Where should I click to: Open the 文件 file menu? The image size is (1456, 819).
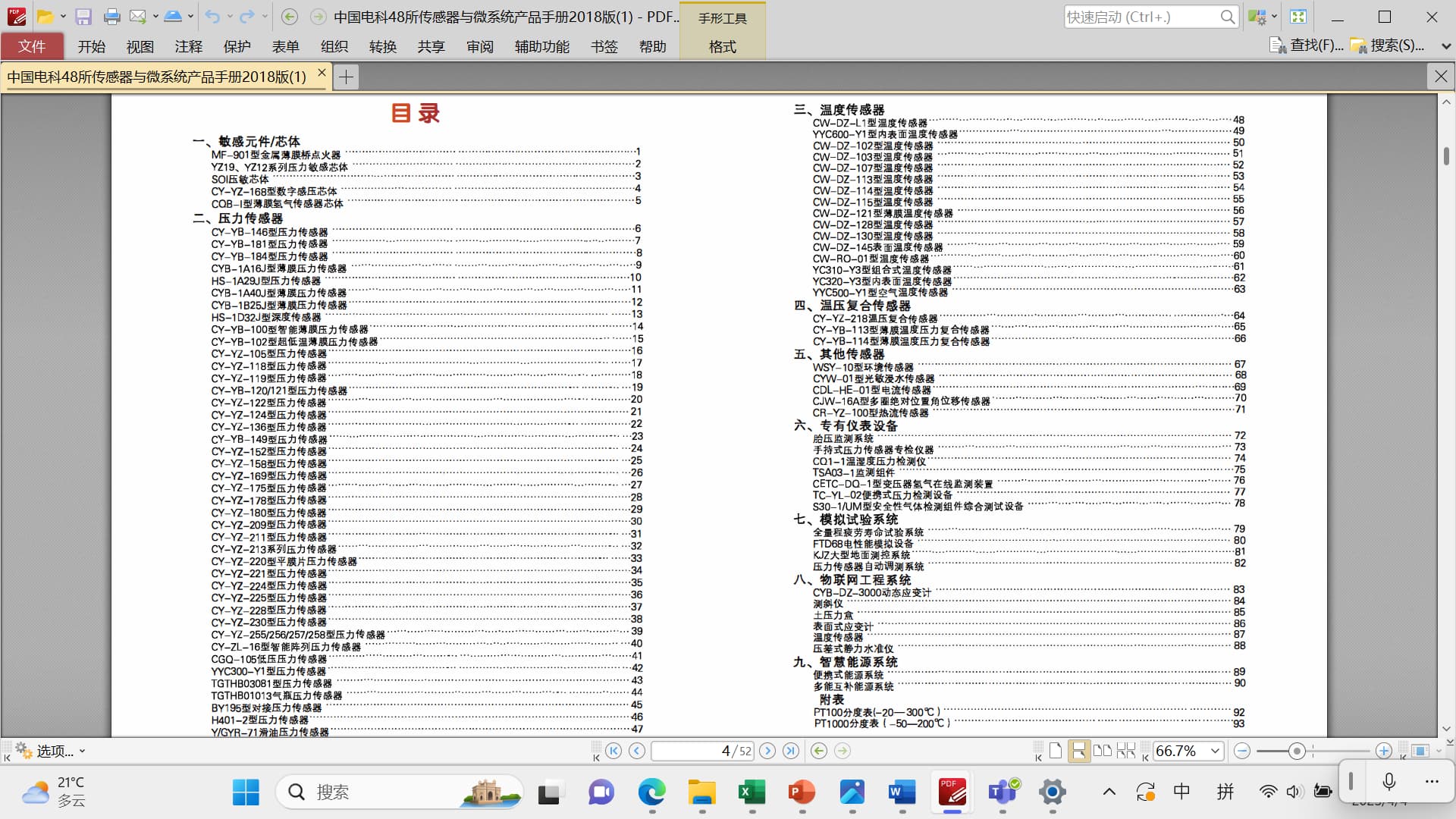[32, 46]
